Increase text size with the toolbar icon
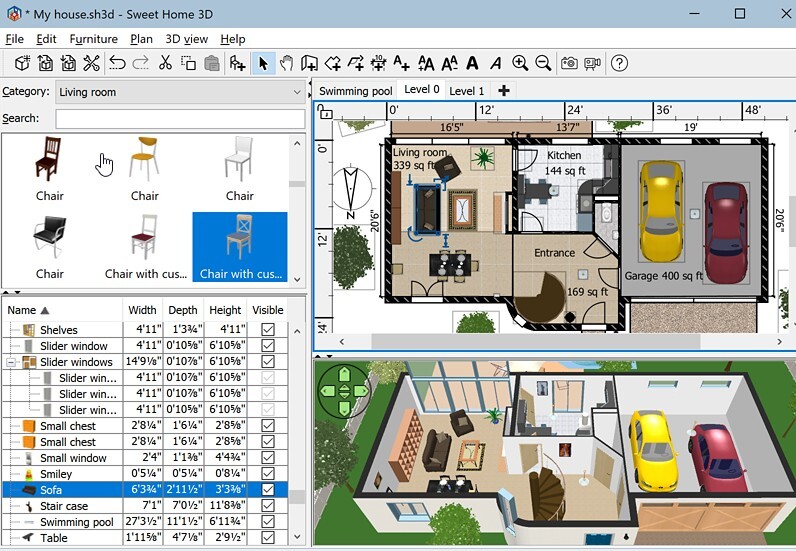 point(425,63)
